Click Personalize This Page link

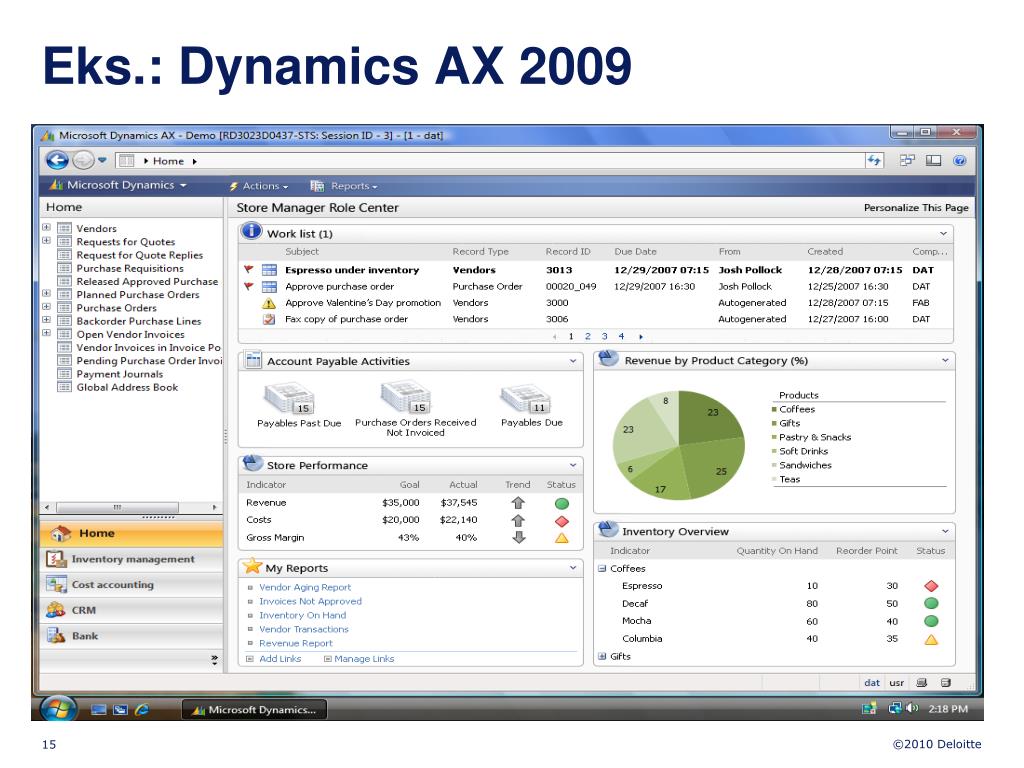click(916, 208)
